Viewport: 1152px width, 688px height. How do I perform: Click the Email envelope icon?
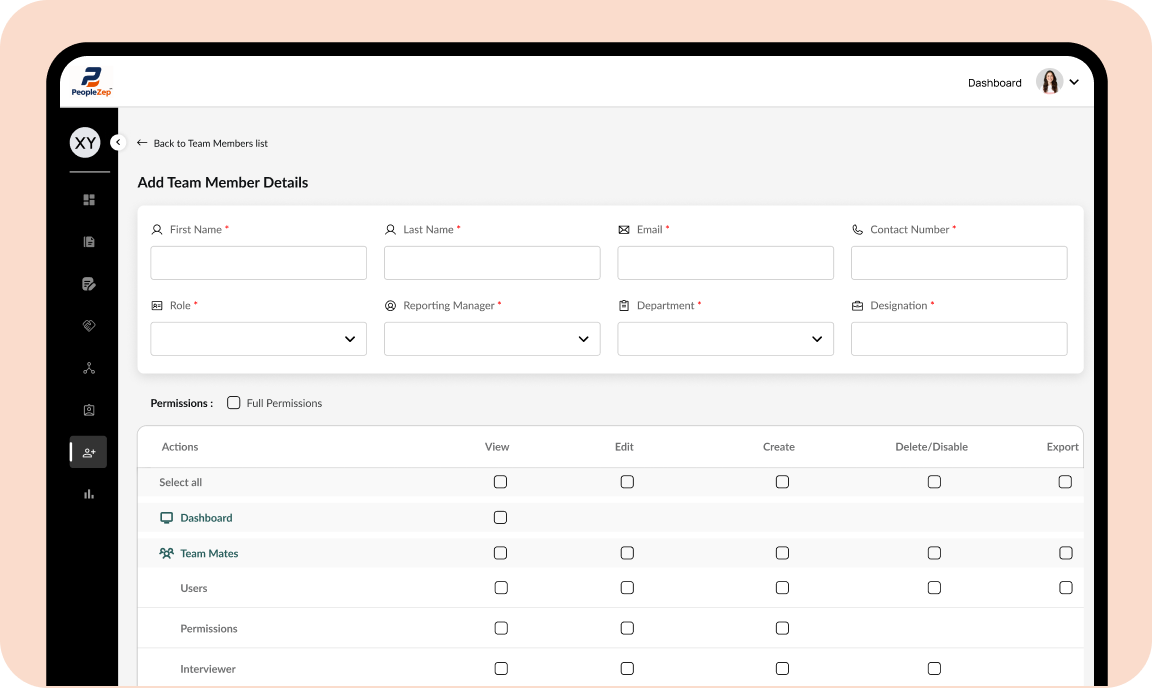click(624, 229)
